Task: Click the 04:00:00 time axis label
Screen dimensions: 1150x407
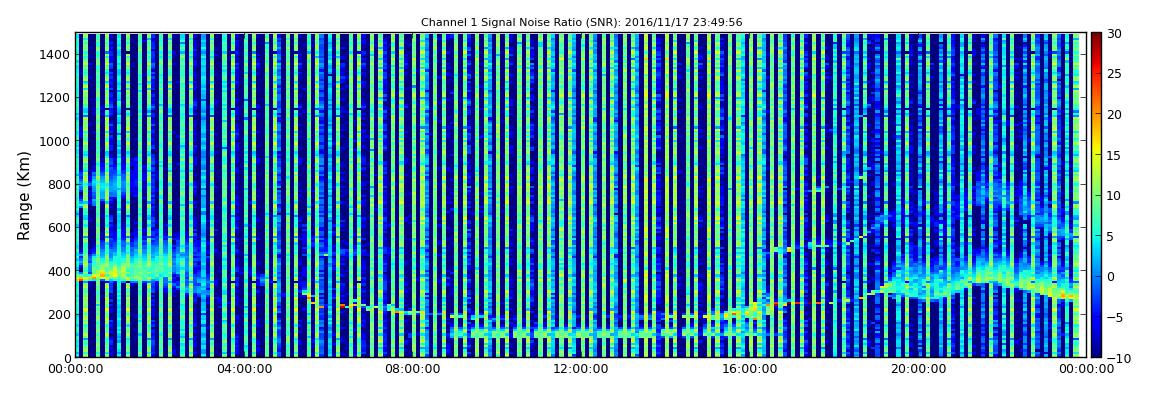Action: coord(243,370)
